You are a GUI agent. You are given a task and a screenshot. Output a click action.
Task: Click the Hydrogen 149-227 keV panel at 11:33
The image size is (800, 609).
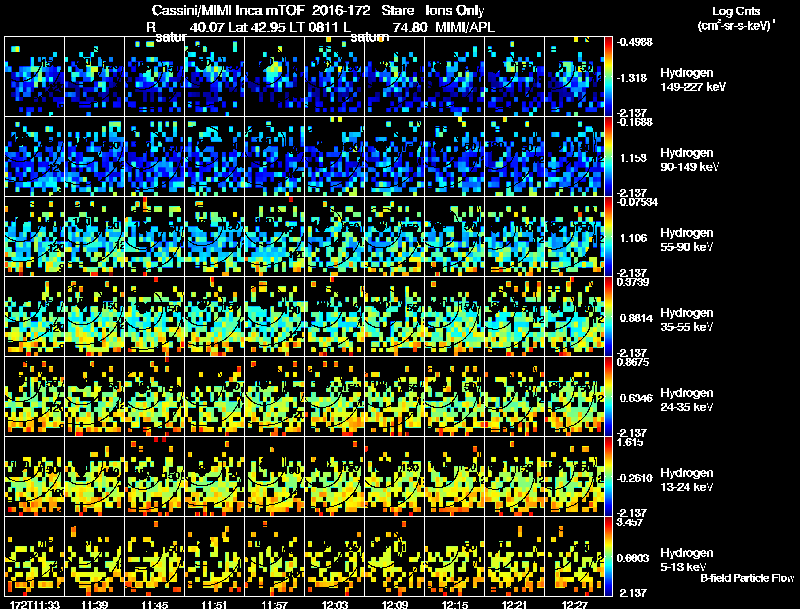tap(35, 77)
